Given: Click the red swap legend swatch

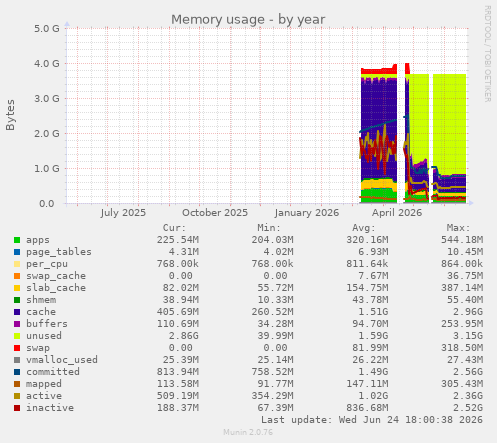Looking at the screenshot, I should click(17, 348).
